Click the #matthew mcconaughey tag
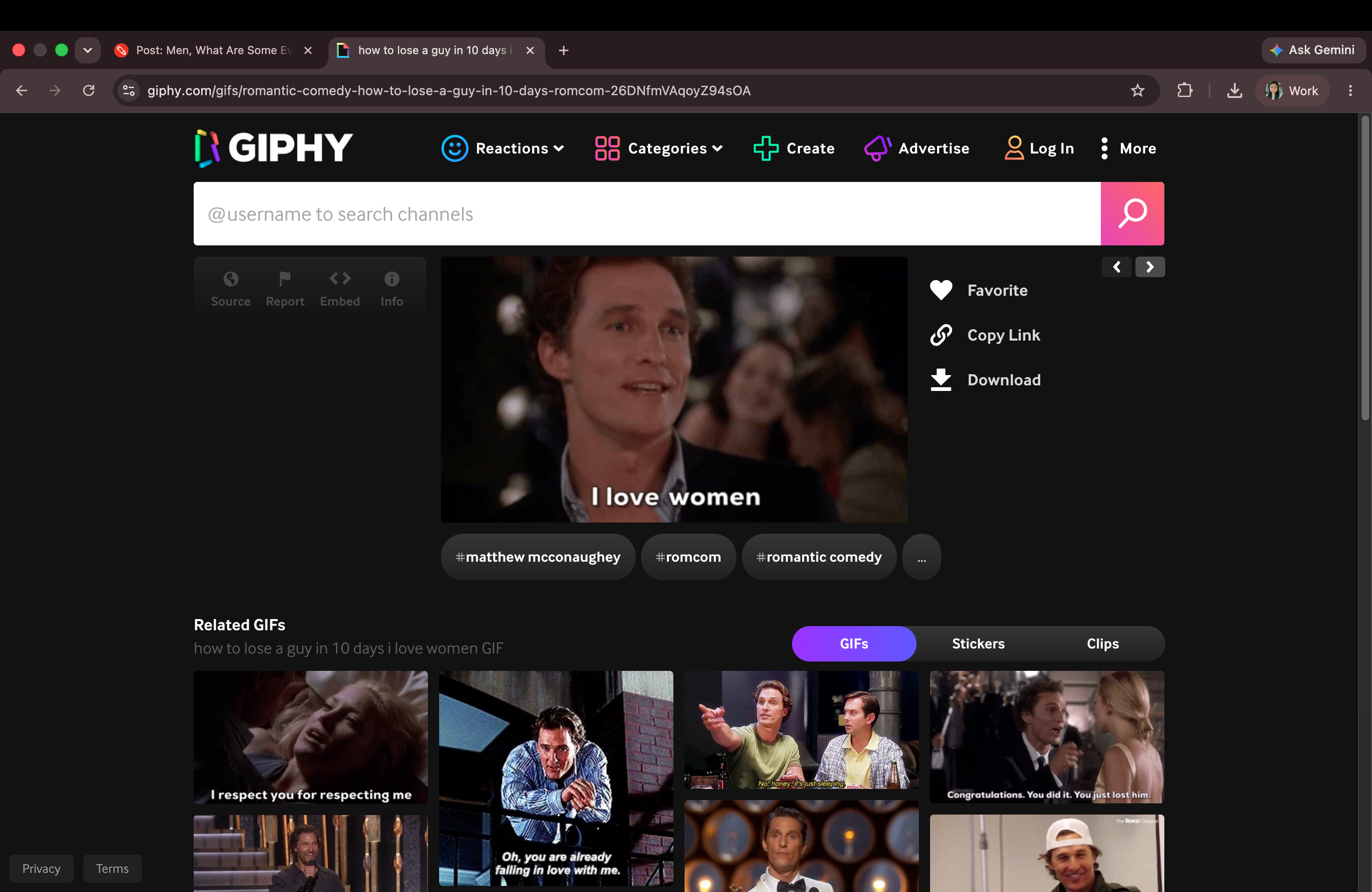Viewport: 1372px width, 892px height. tap(537, 557)
